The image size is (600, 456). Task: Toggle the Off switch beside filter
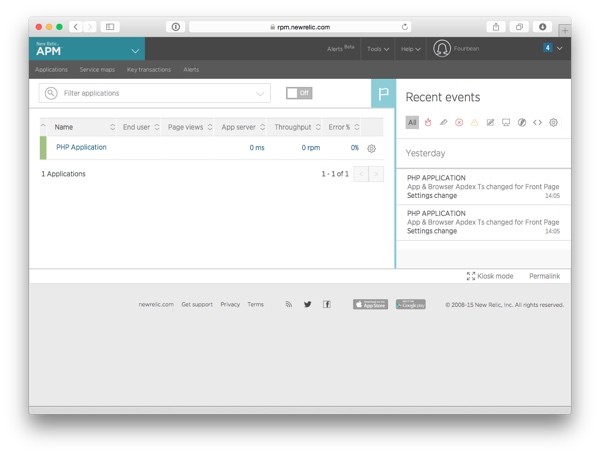click(299, 93)
